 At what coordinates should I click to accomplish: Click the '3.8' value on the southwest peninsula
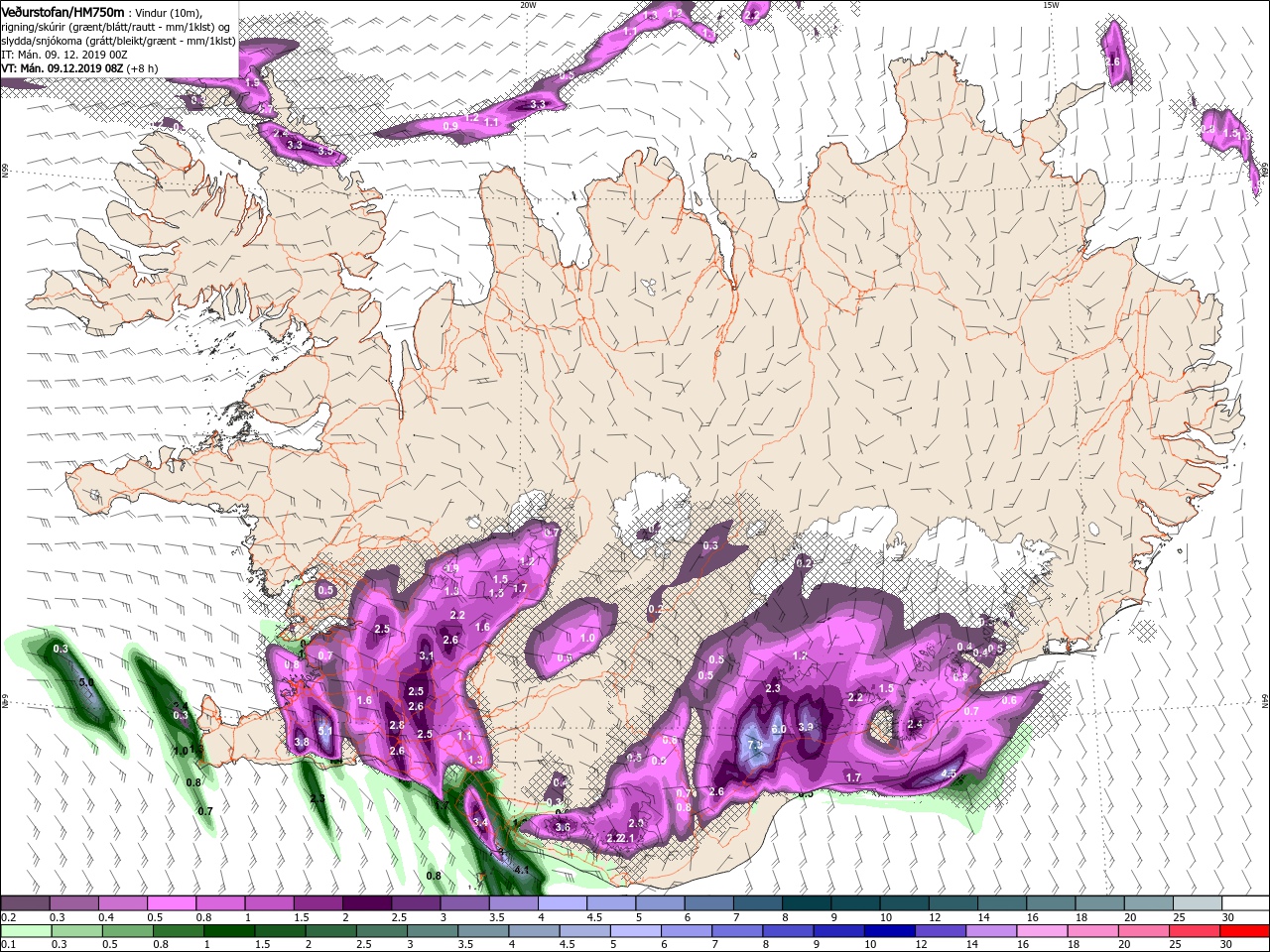(x=303, y=743)
